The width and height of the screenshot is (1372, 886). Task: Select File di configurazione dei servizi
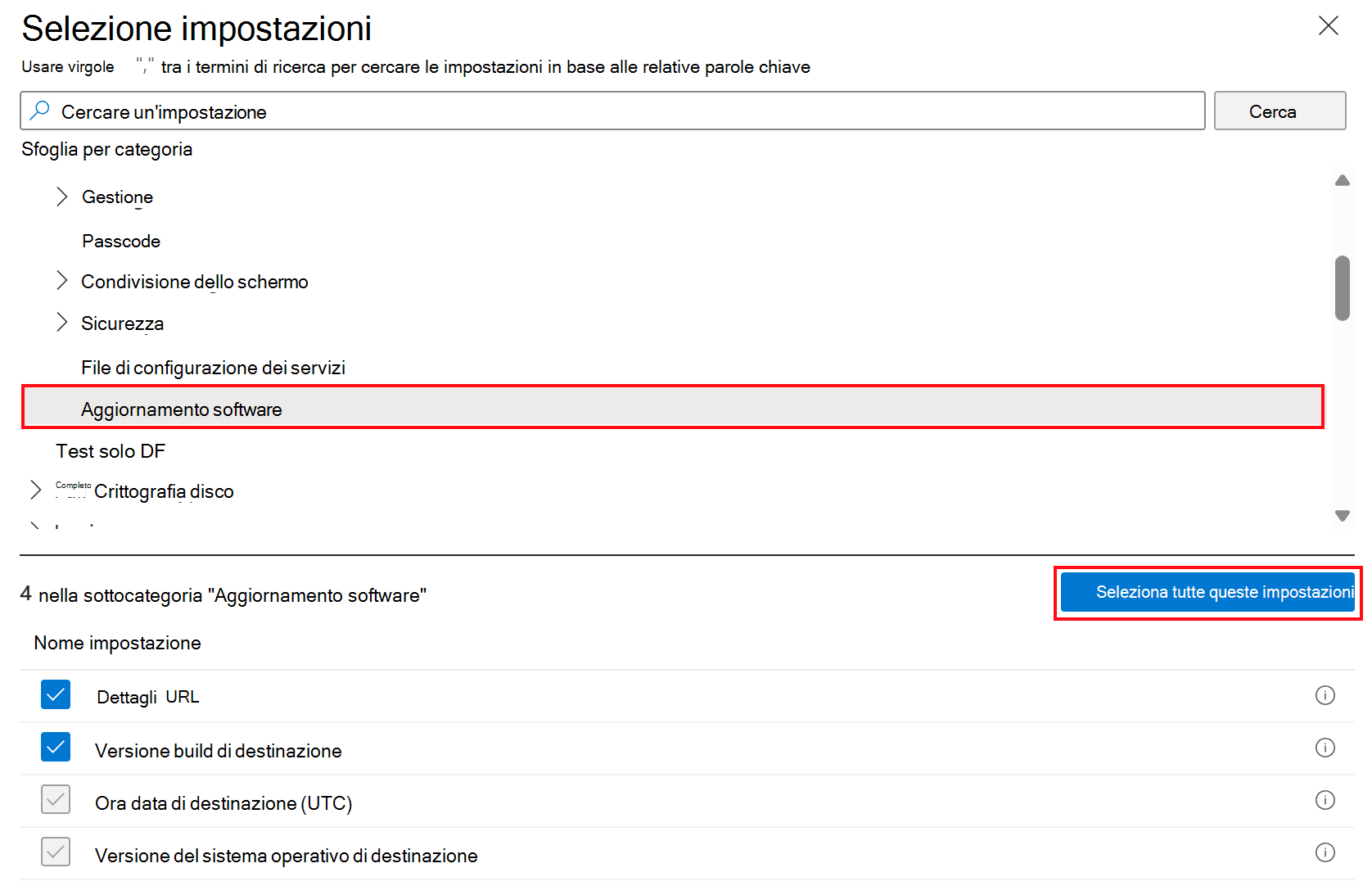(x=213, y=368)
